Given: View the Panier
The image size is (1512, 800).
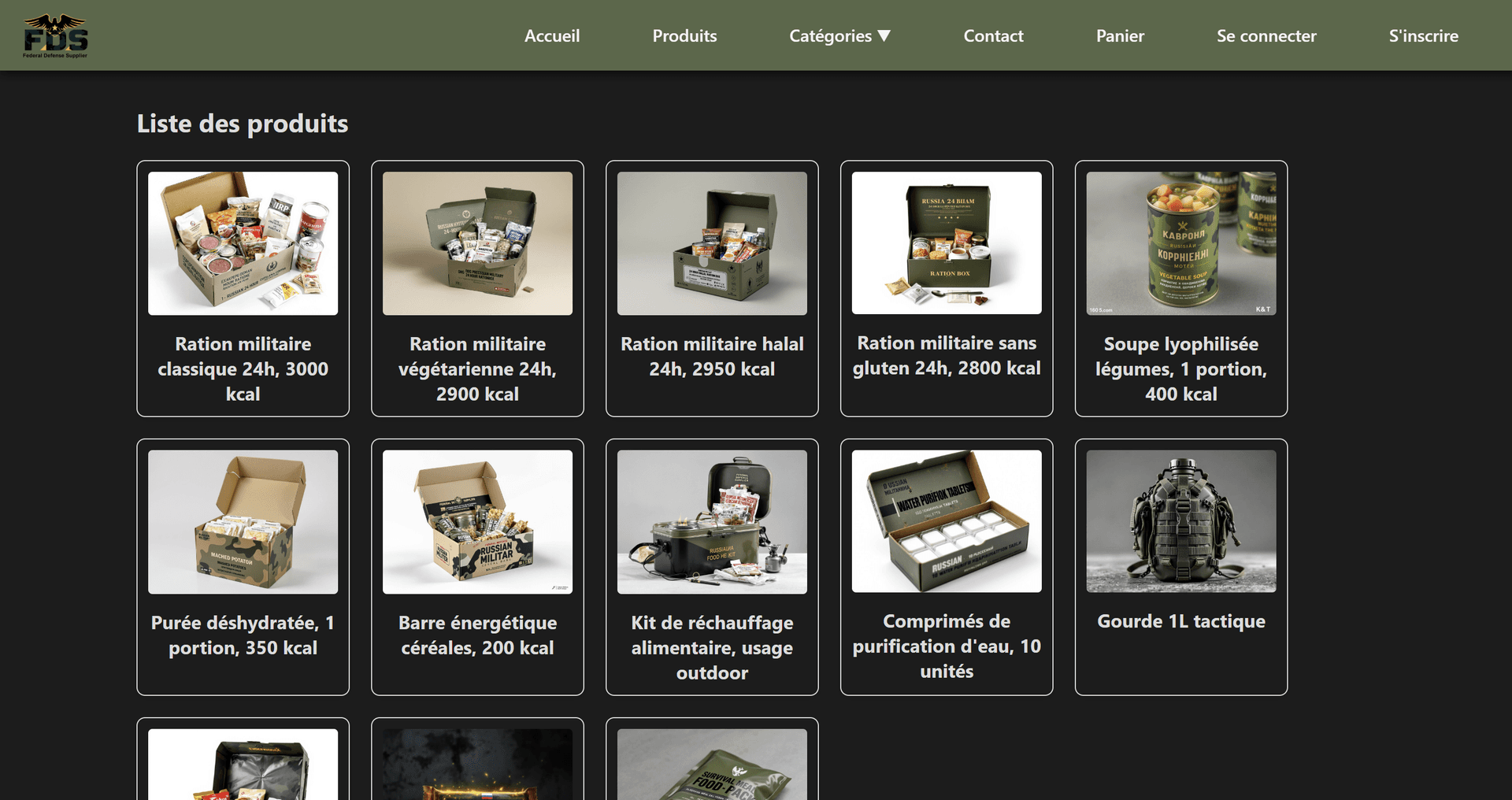Looking at the screenshot, I should click(x=1120, y=35).
